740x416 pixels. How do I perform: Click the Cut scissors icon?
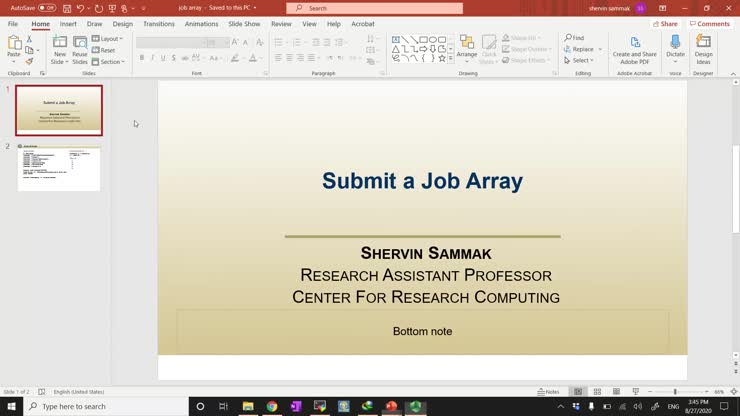click(x=29, y=39)
